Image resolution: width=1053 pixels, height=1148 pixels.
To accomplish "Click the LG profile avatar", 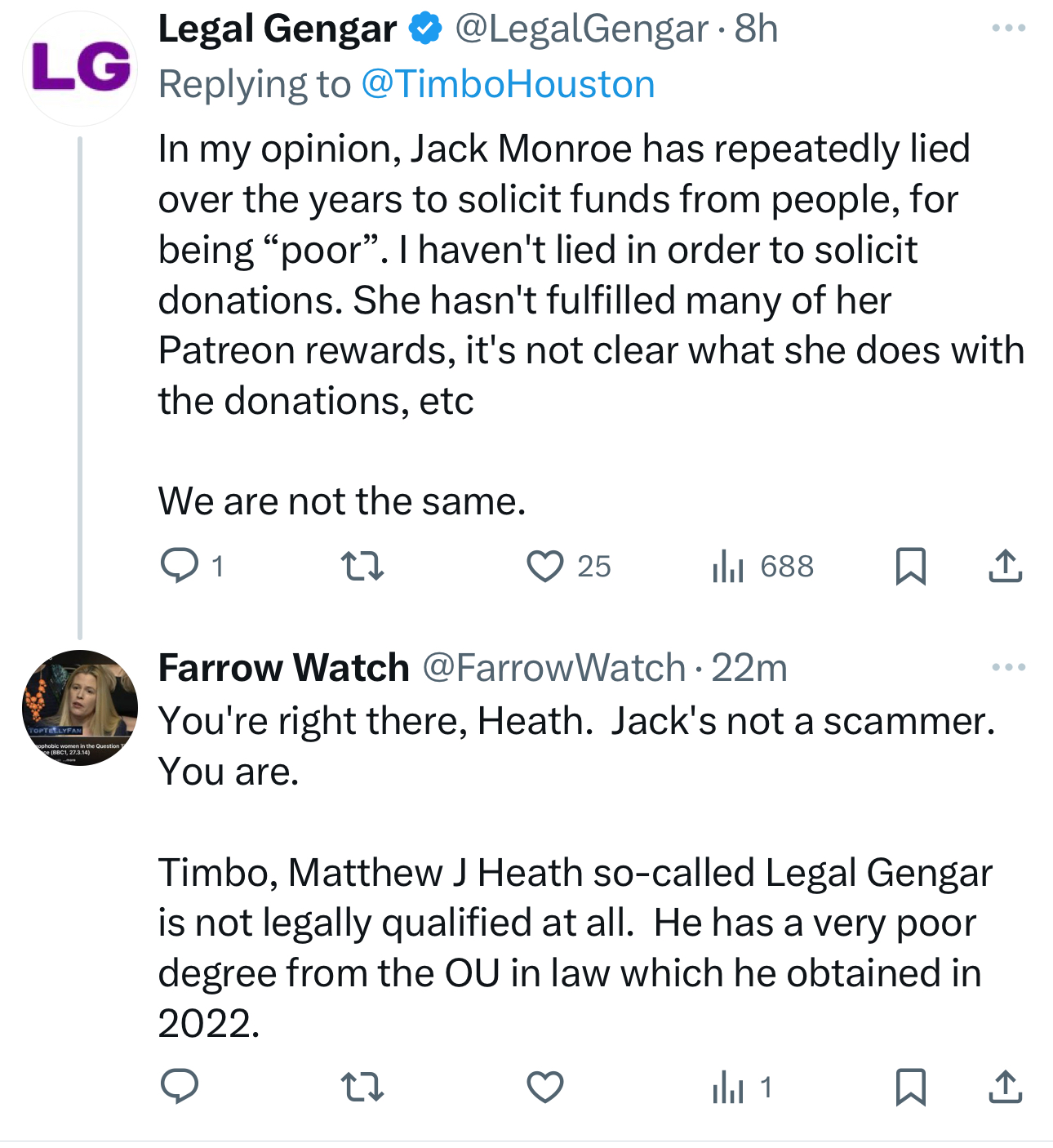I will coord(80,69).
